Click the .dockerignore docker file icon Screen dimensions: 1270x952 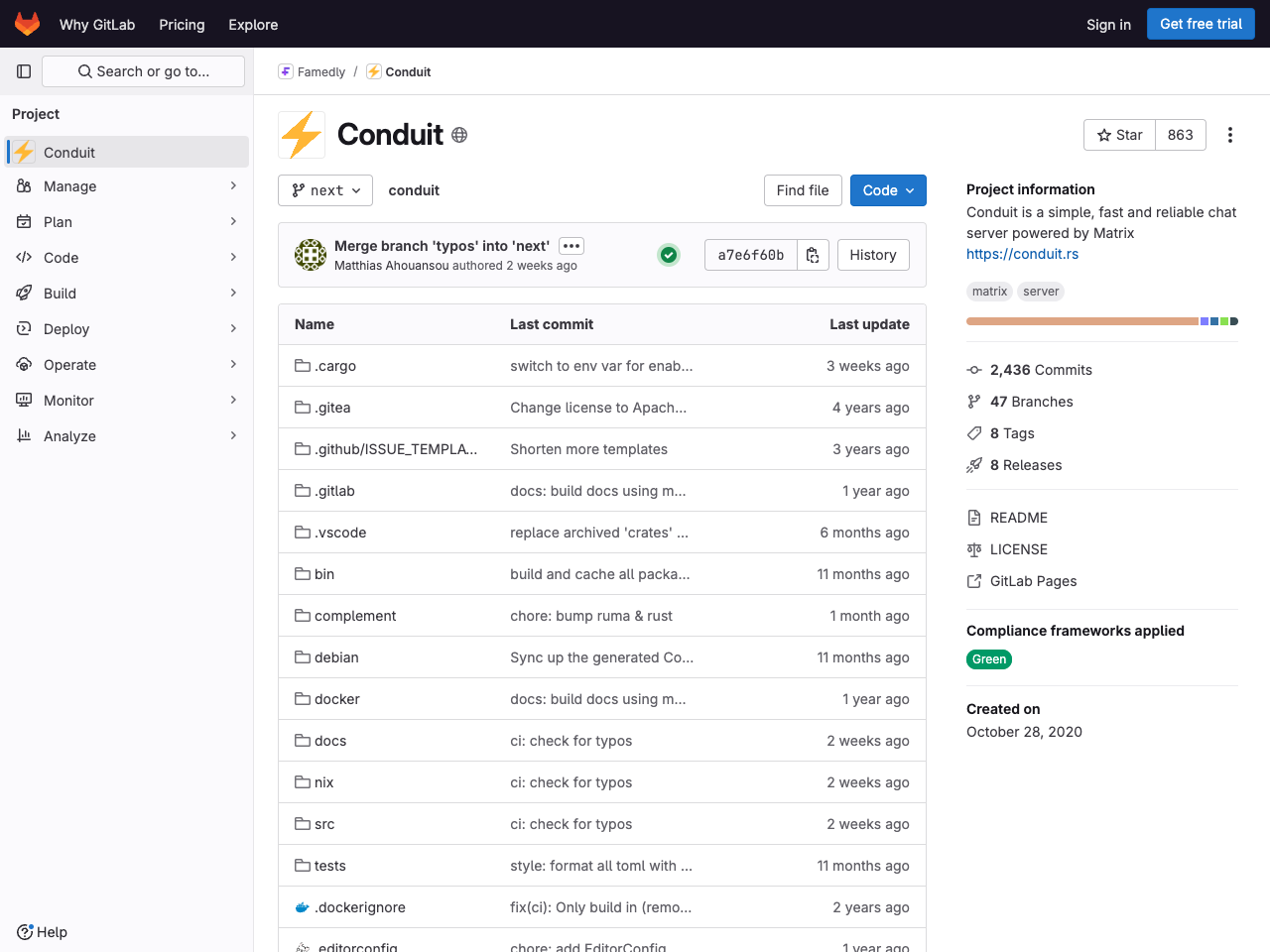click(303, 907)
